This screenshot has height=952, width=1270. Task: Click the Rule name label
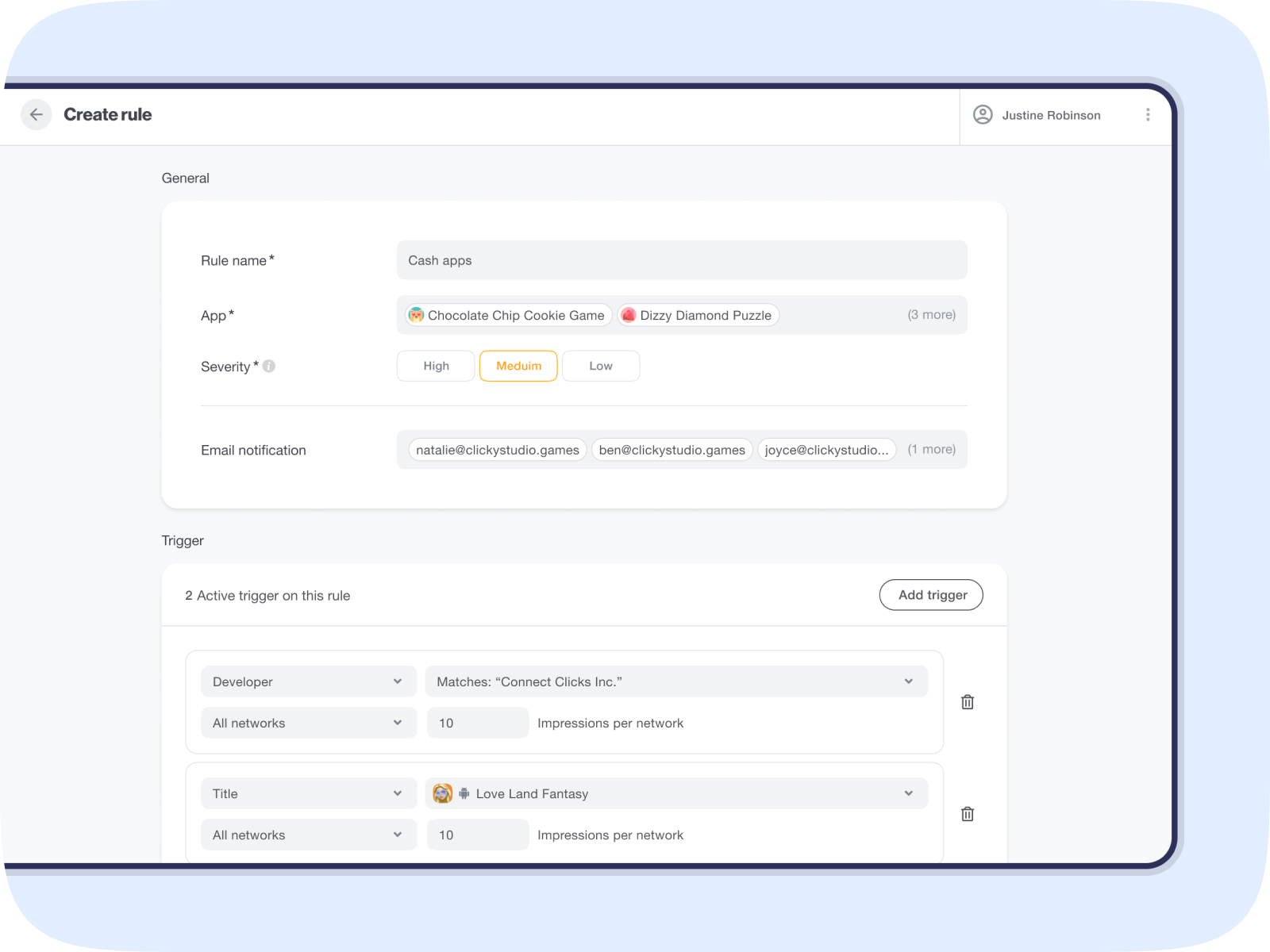237,260
